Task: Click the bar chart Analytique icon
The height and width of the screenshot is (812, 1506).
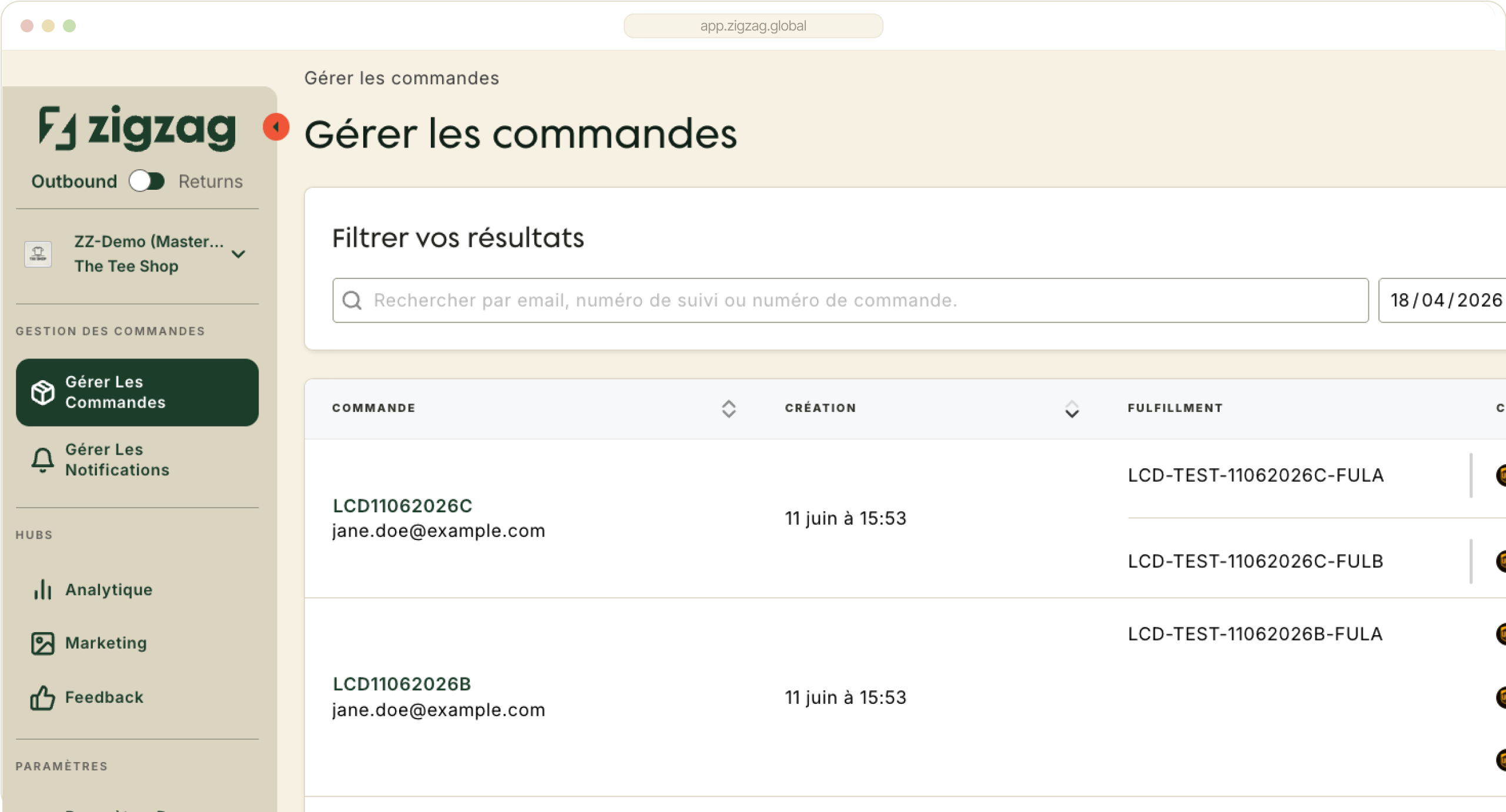Action: [42, 589]
